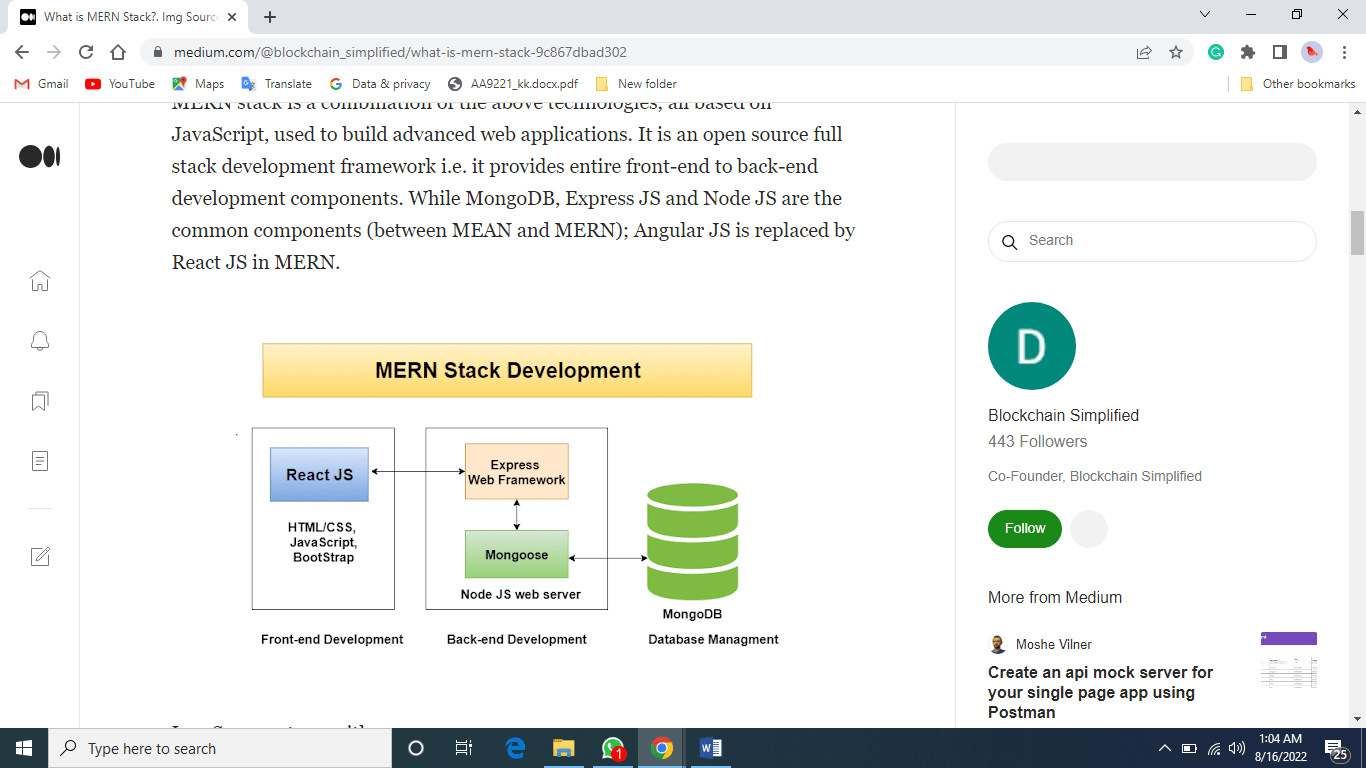Launch Microsoft Edge from taskbar

click(x=516, y=748)
